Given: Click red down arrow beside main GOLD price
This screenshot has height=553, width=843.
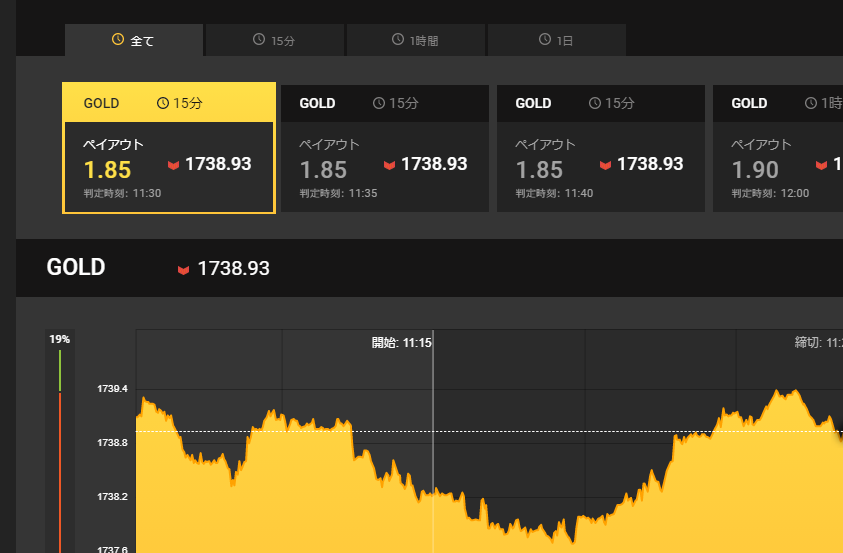Looking at the screenshot, I should (183, 269).
